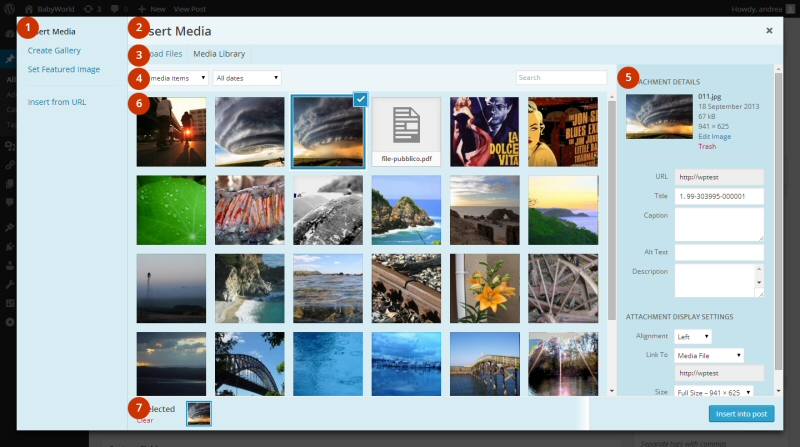Screen dimensions: 800x447
Task: Open the Alignment dropdown
Action: (x=692, y=336)
